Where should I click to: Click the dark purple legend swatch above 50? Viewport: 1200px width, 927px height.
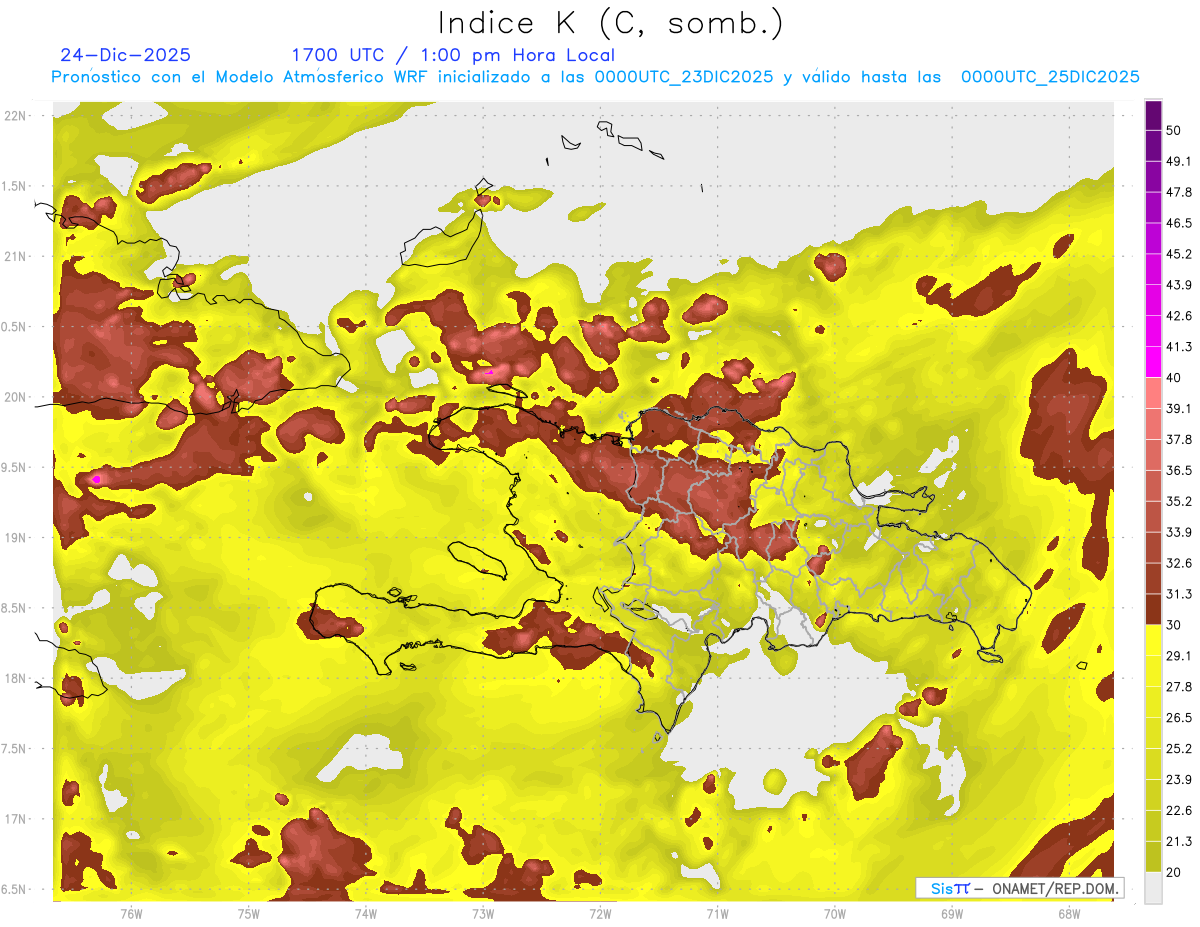[x=1153, y=115]
